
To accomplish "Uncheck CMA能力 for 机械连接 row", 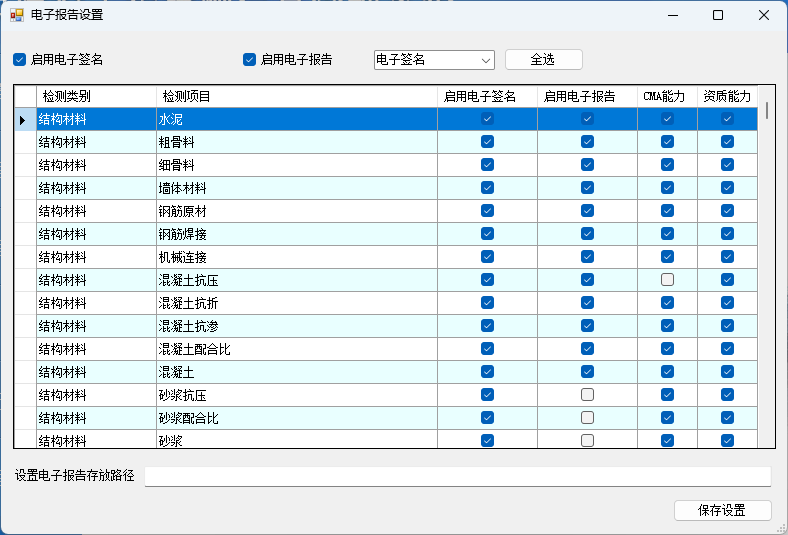I will click(667, 257).
